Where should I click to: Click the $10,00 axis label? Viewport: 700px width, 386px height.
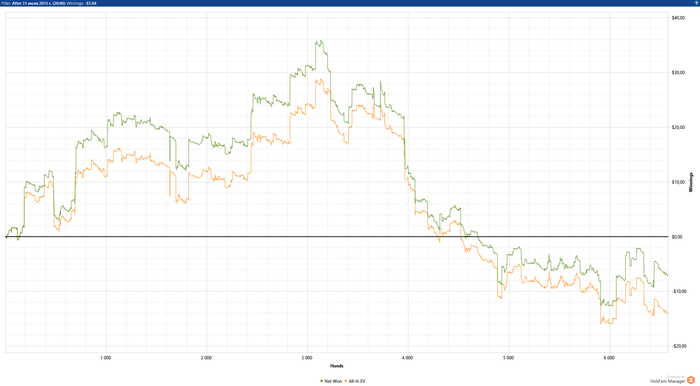click(x=678, y=182)
